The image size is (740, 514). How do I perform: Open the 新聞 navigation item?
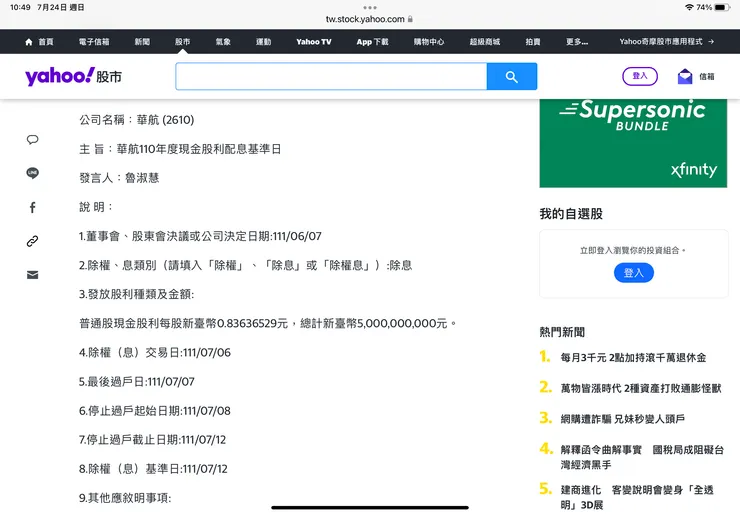click(x=142, y=42)
